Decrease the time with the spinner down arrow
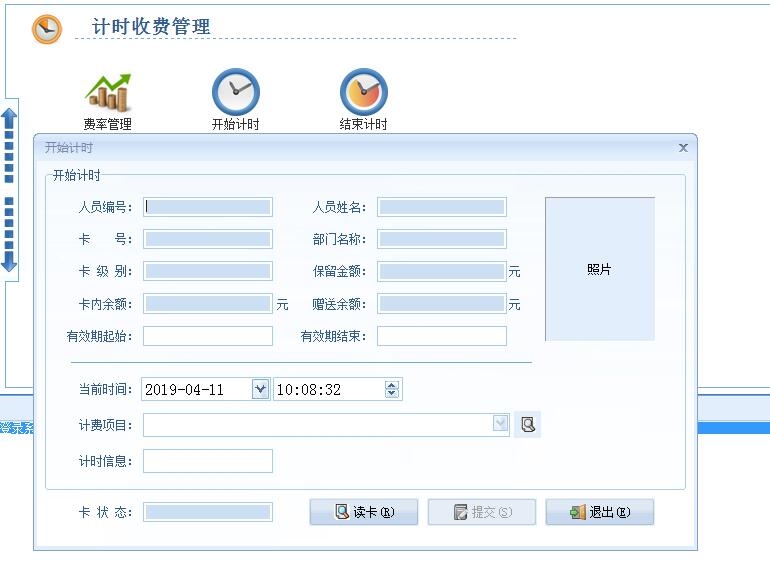Viewport: 770px width, 569px height. click(392, 395)
